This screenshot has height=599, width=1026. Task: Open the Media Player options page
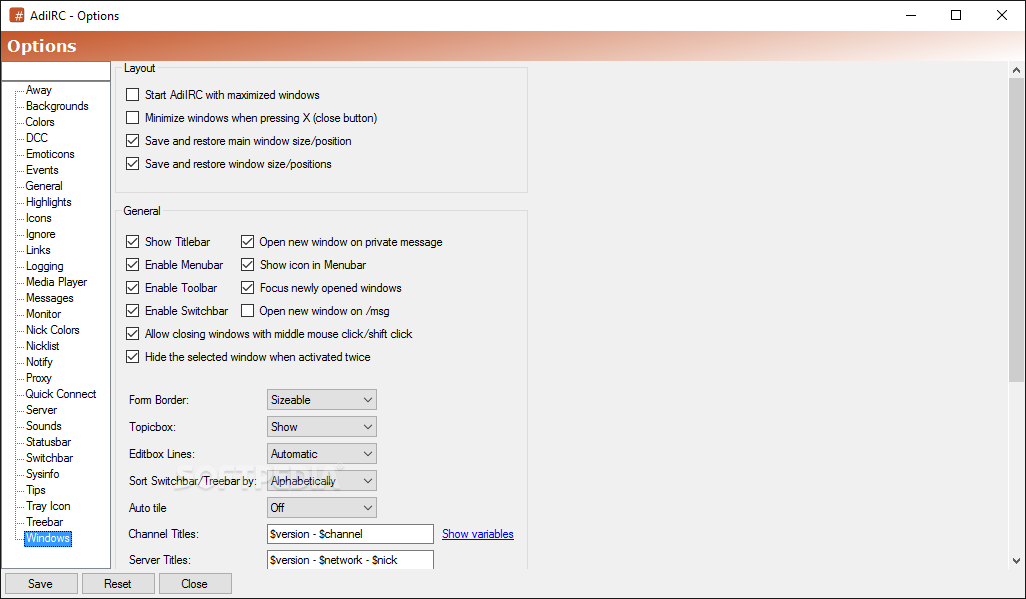[56, 282]
